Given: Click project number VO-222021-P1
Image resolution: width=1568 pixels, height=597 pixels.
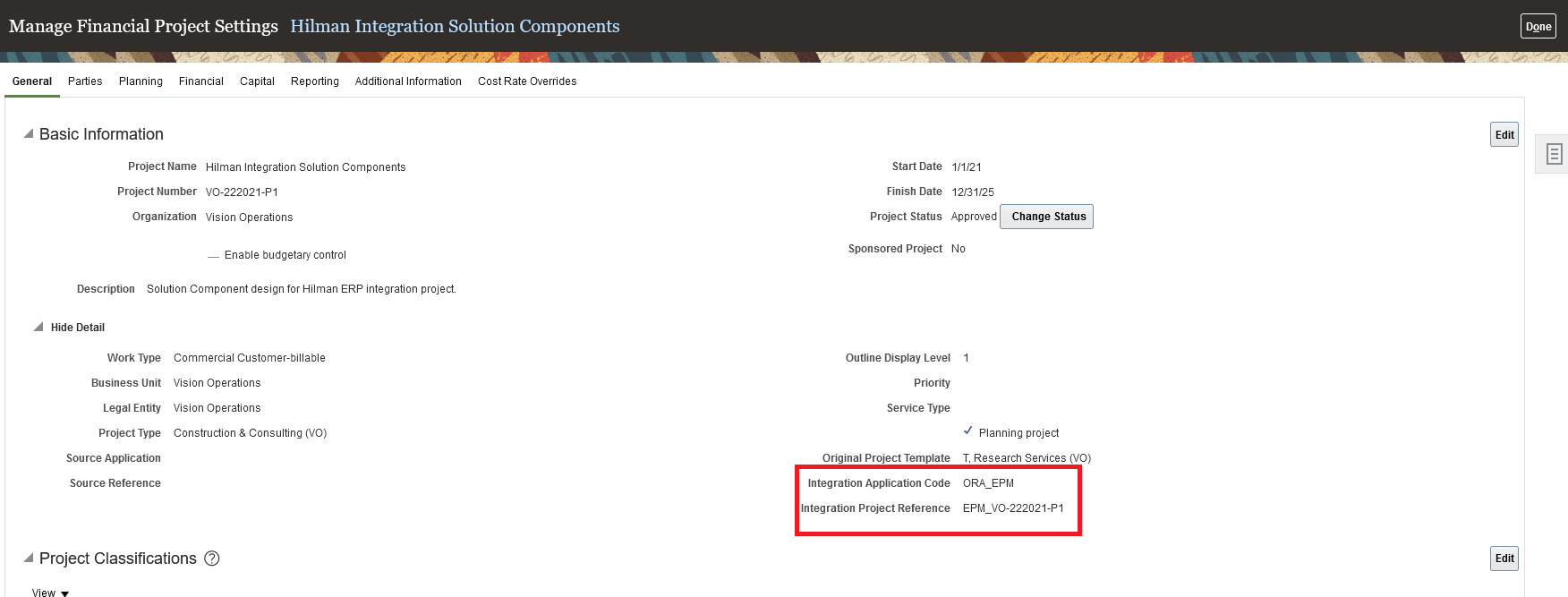Looking at the screenshot, I should [242, 192].
